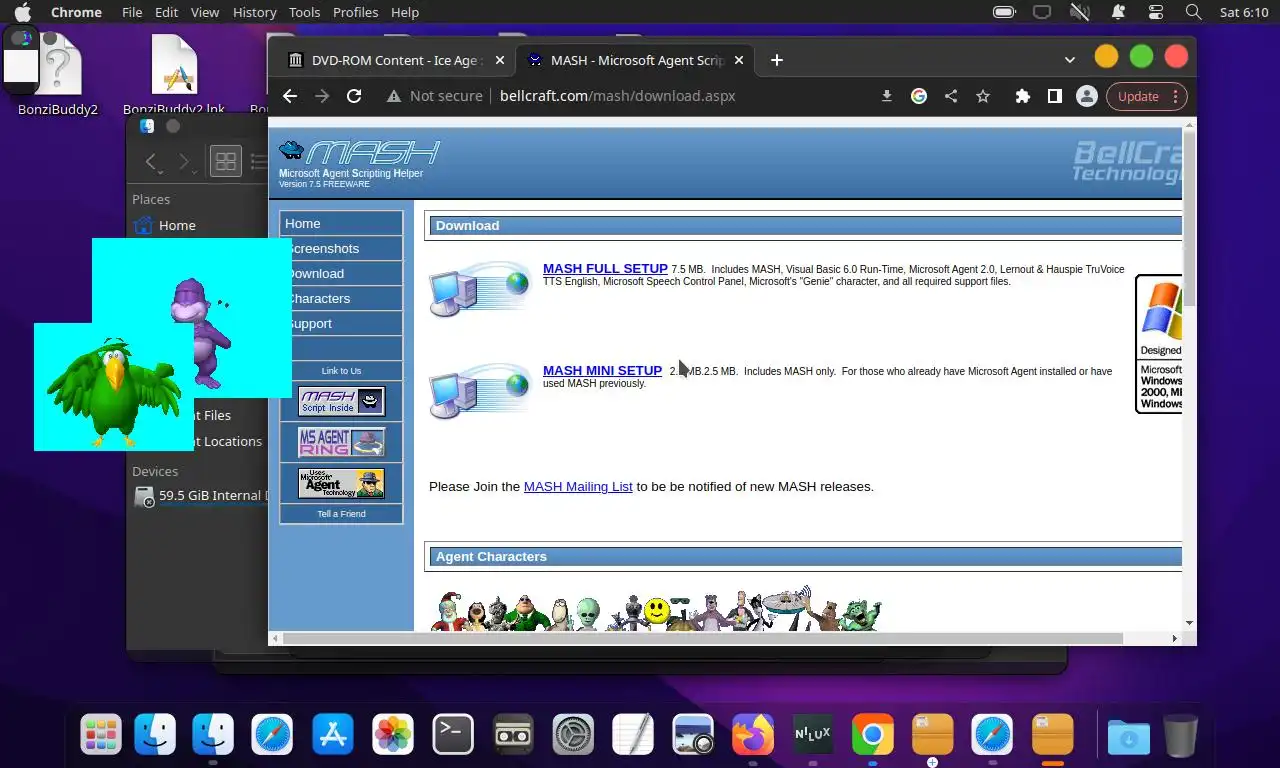Click the page's horizontal scrollbar
Image resolution: width=1280 pixels, height=768 pixels.
click(702, 638)
